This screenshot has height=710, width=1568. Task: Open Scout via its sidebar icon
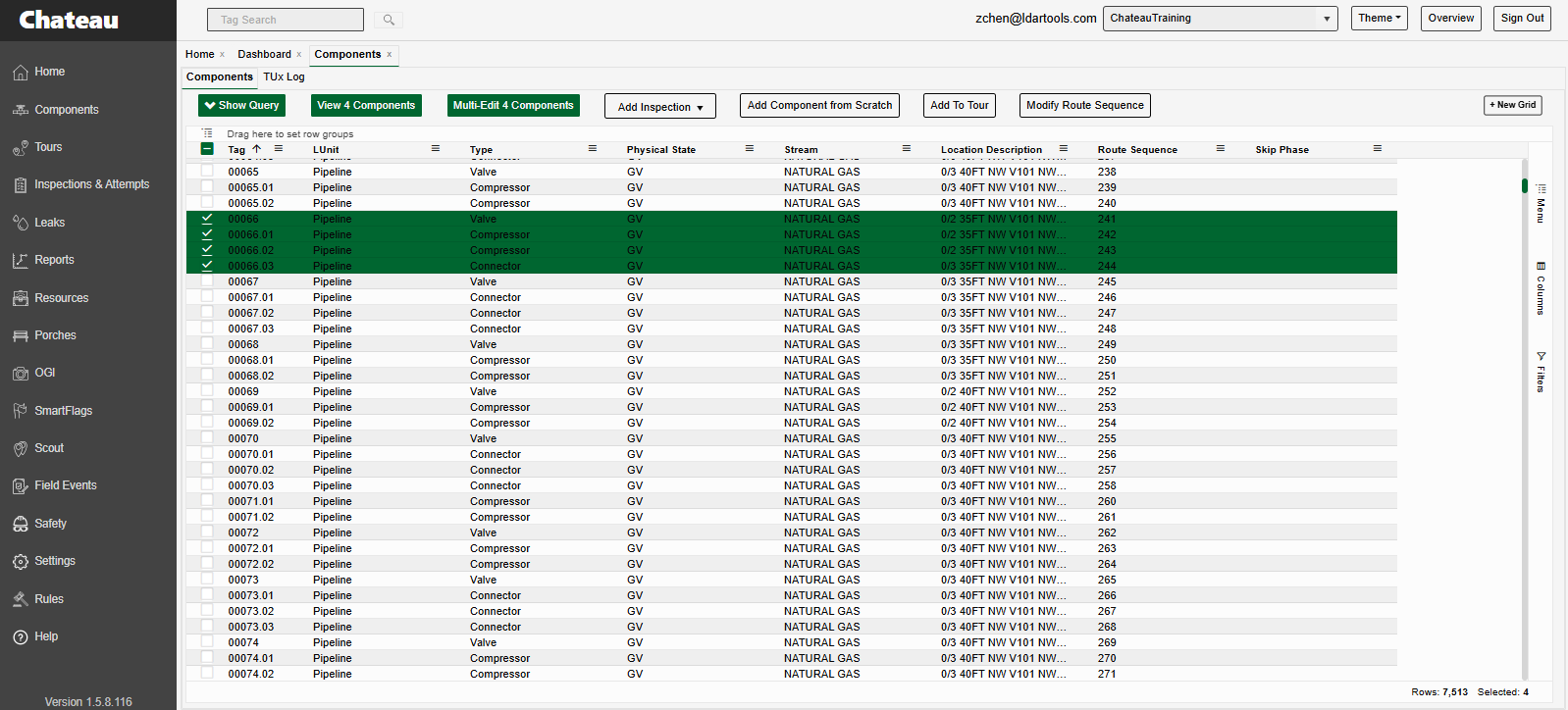tap(21, 448)
